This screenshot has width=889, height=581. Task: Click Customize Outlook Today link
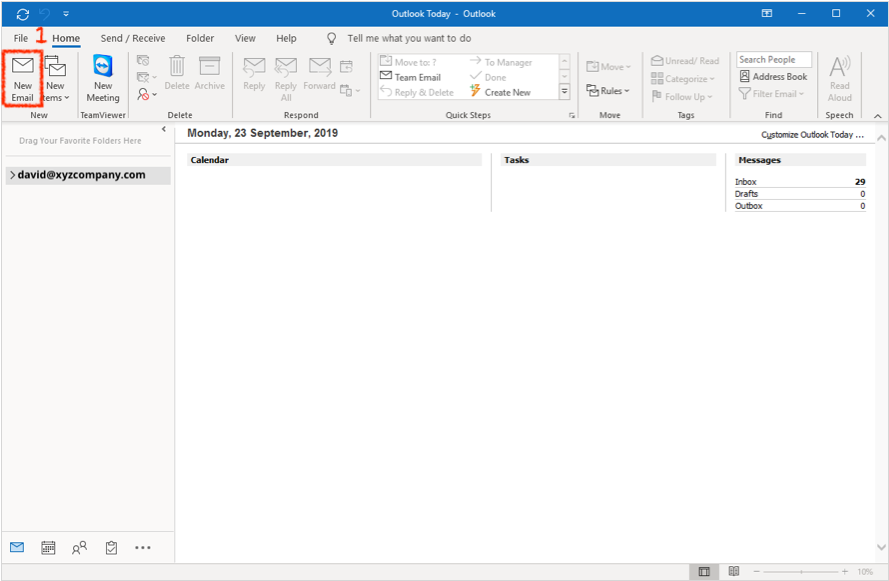pyautogui.click(x=811, y=134)
